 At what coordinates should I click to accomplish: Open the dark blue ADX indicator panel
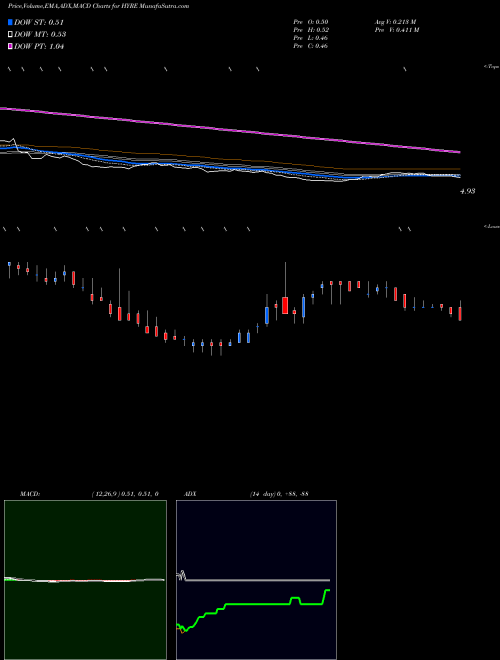[256, 580]
